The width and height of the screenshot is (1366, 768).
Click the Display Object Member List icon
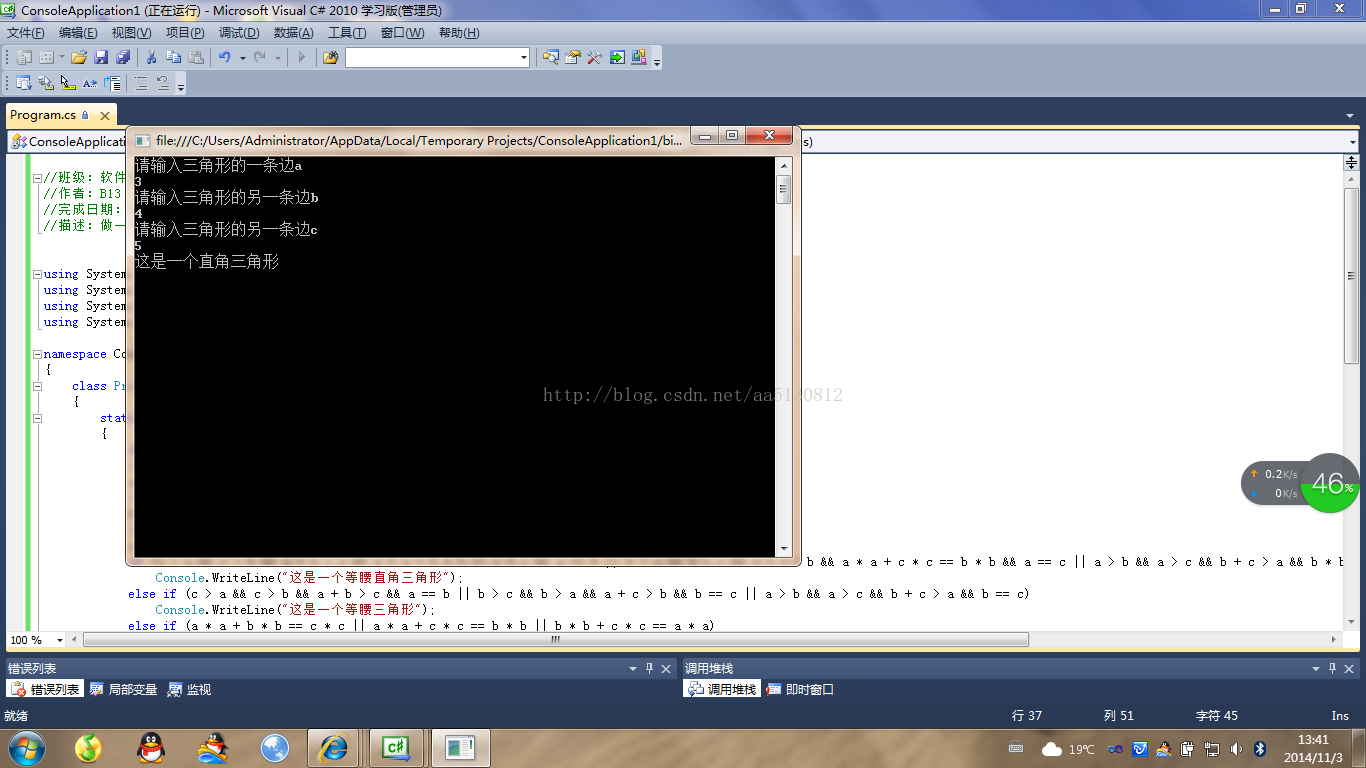(x=23, y=84)
